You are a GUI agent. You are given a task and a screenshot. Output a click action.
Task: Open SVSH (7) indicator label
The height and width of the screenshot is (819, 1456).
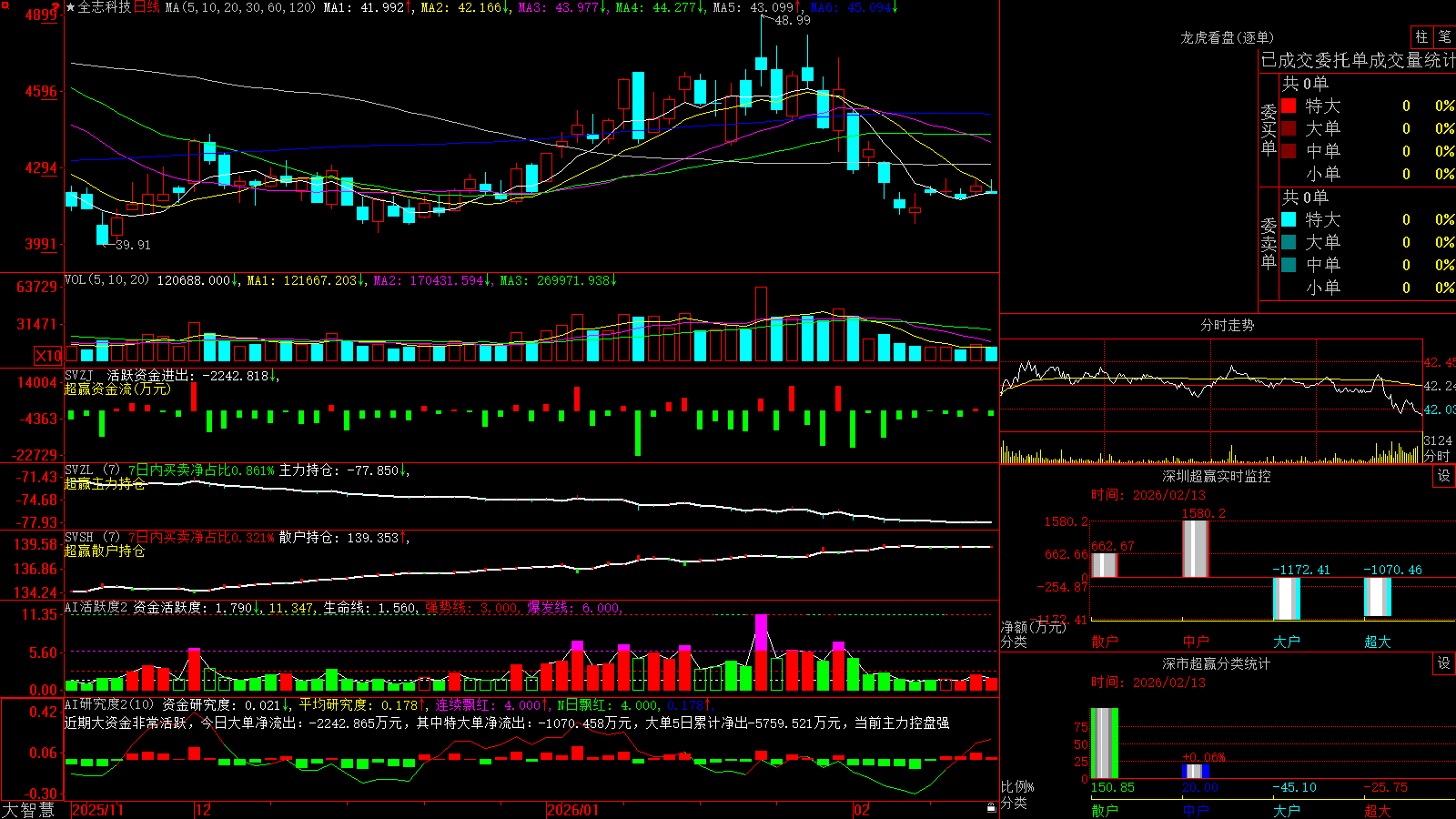(x=92, y=538)
